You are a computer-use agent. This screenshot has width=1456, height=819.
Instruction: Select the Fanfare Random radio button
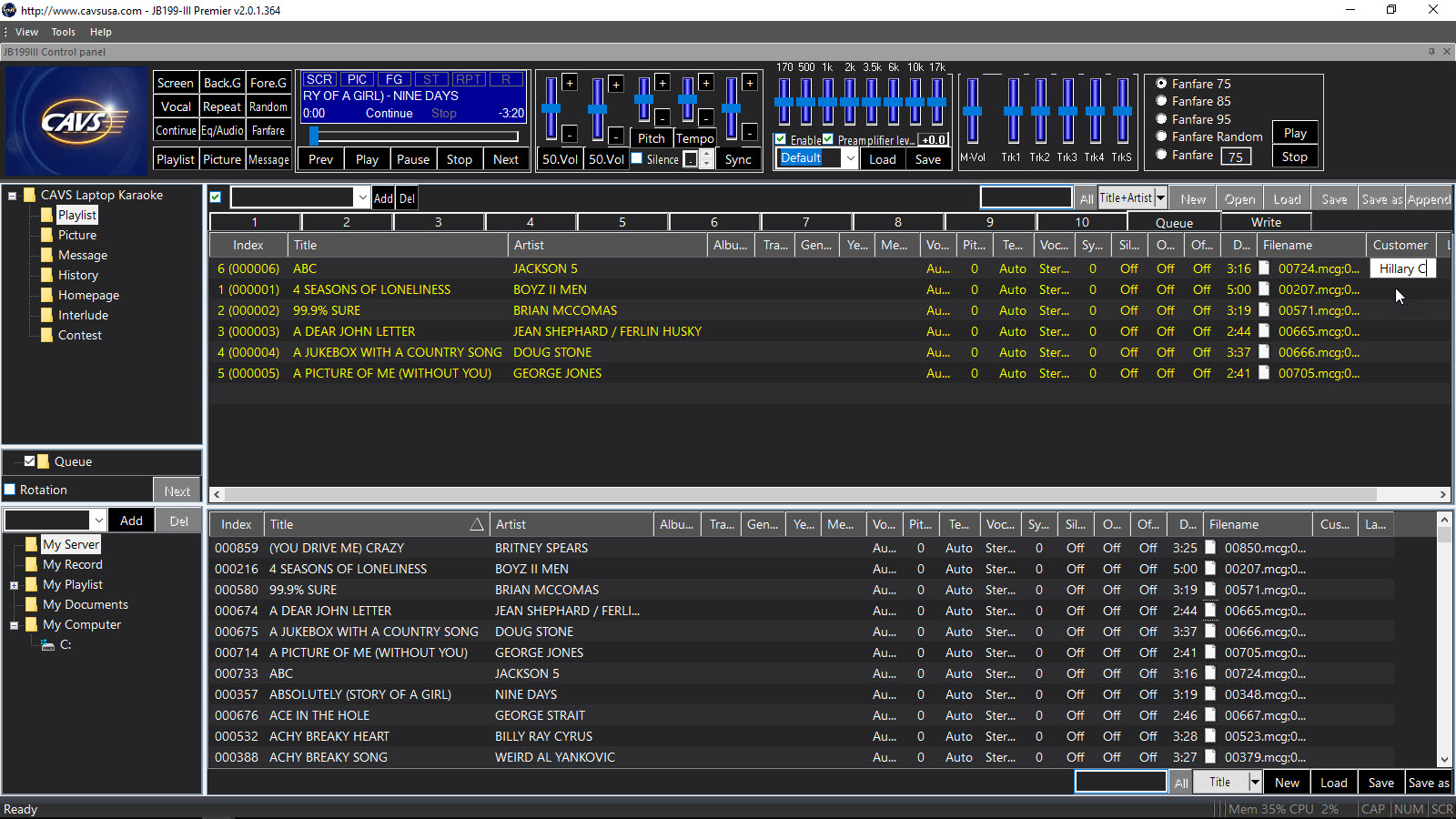click(1161, 136)
